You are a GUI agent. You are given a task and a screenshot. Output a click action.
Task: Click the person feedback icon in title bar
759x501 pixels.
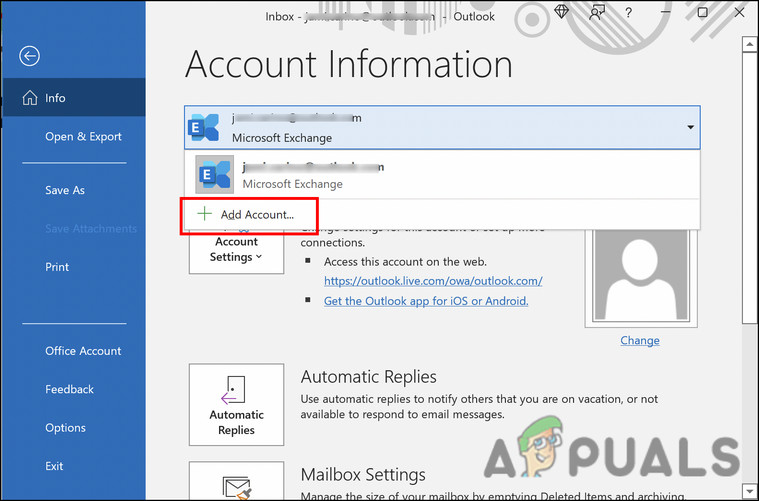(596, 13)
